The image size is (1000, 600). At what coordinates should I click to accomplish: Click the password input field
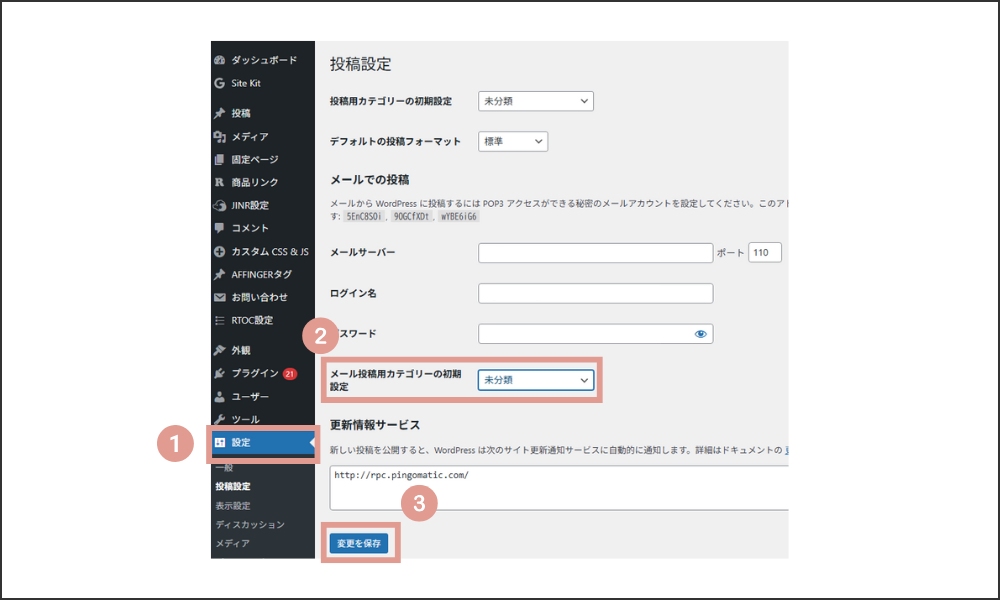point(596,333)
